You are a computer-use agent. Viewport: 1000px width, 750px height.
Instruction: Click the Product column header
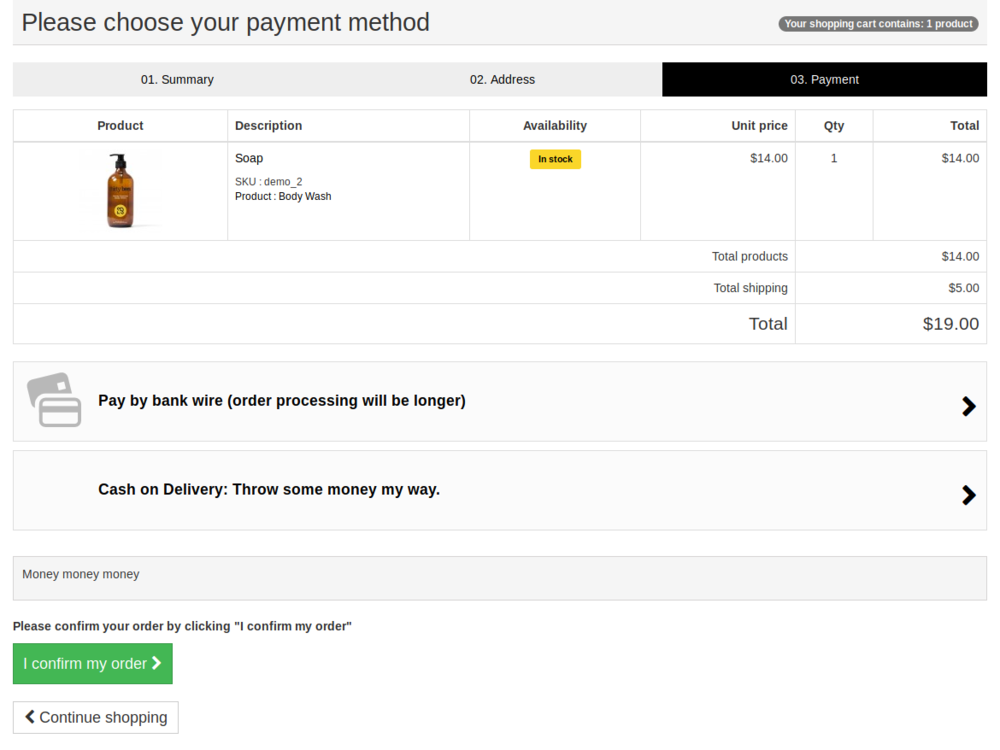[120, 126]
